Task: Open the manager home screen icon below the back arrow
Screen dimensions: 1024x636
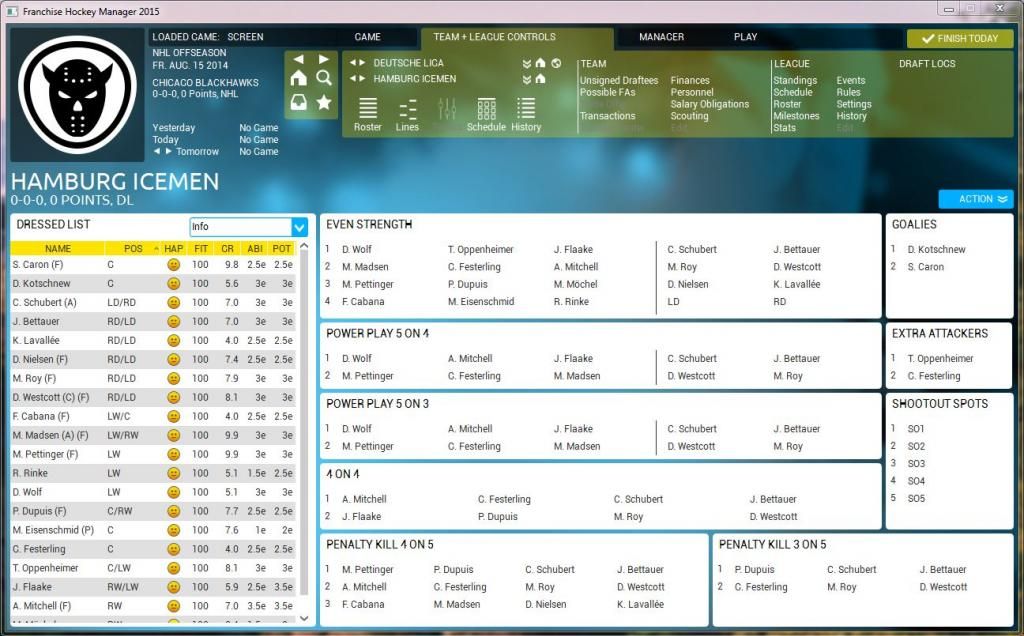Action: click(298, 78)
